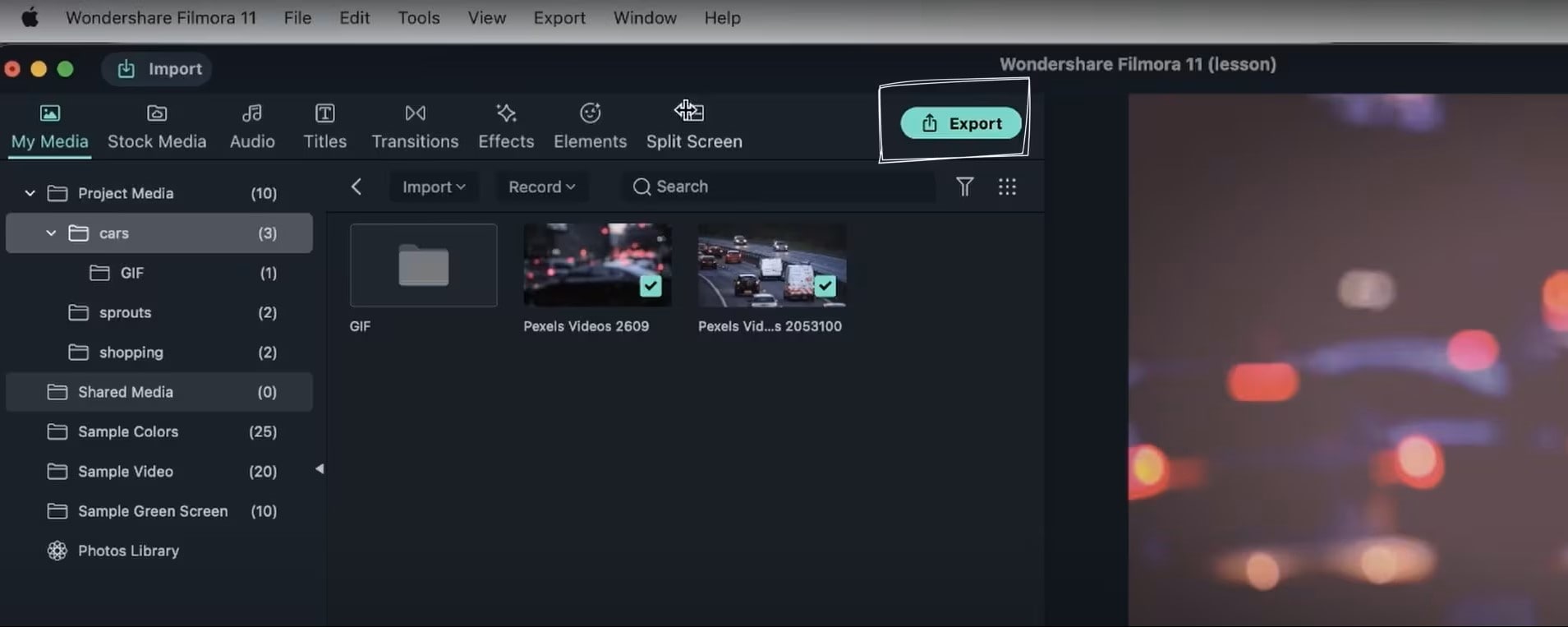
Task: Open the Help menu
Action: (722, 17)
